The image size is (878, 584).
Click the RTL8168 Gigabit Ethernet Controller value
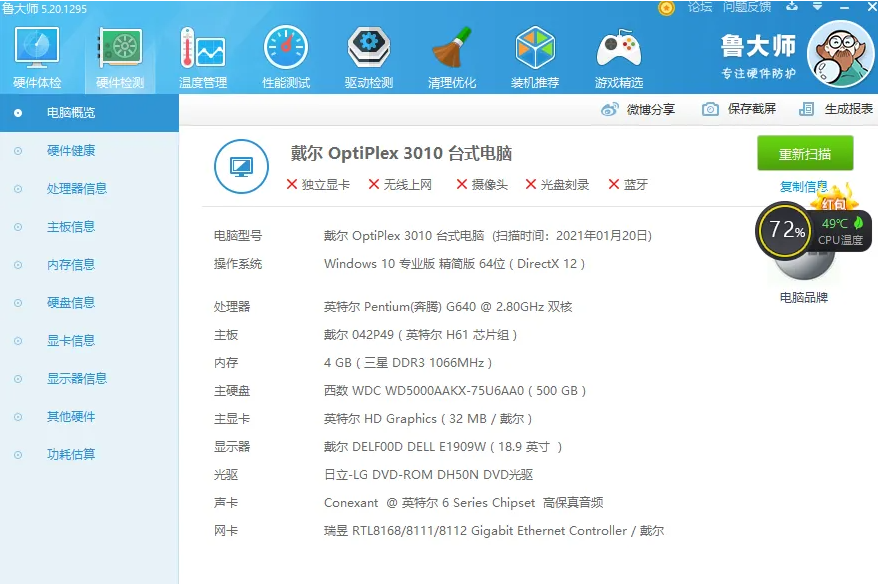click(494, 531)
